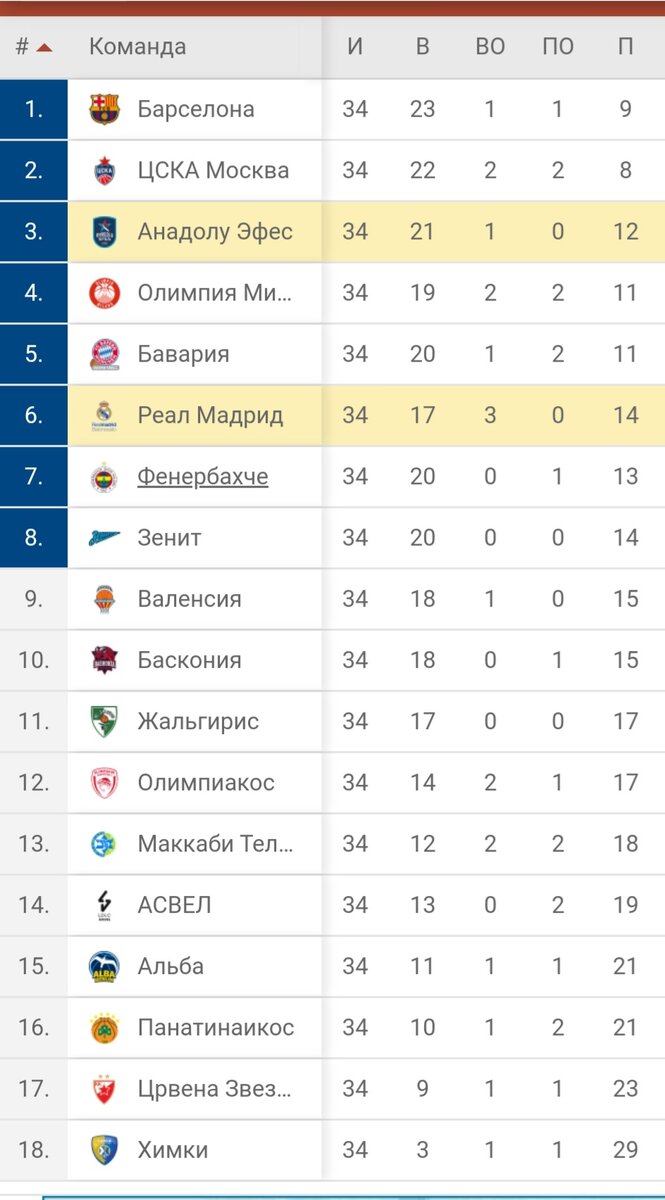The image size is (665, 1200).
Task: Click the И games played header
Action: point(355,46)
